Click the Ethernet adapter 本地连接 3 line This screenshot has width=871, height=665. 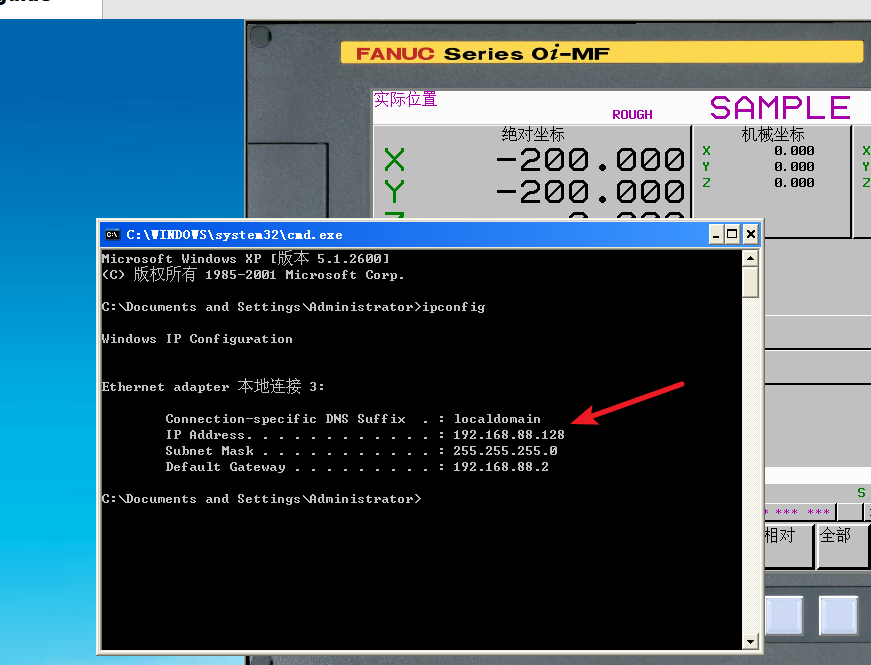(213, 386)
